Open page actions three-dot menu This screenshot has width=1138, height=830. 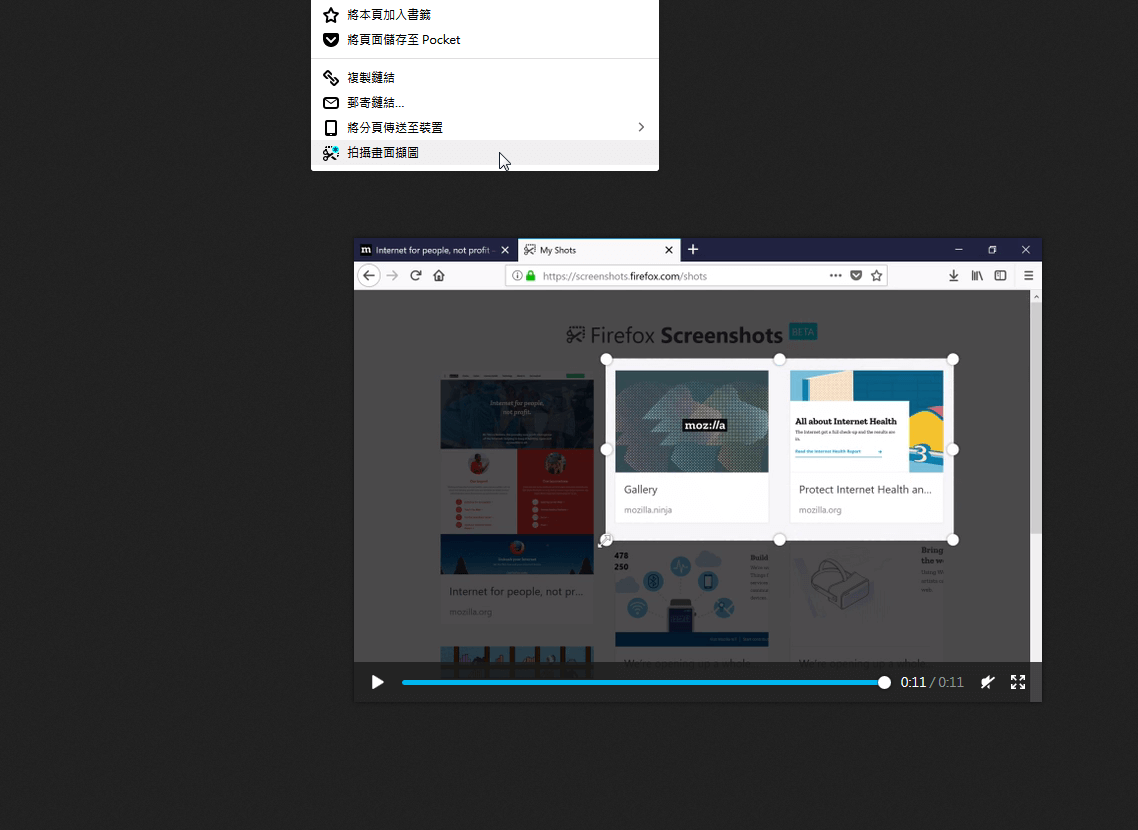tap(835, 276)
